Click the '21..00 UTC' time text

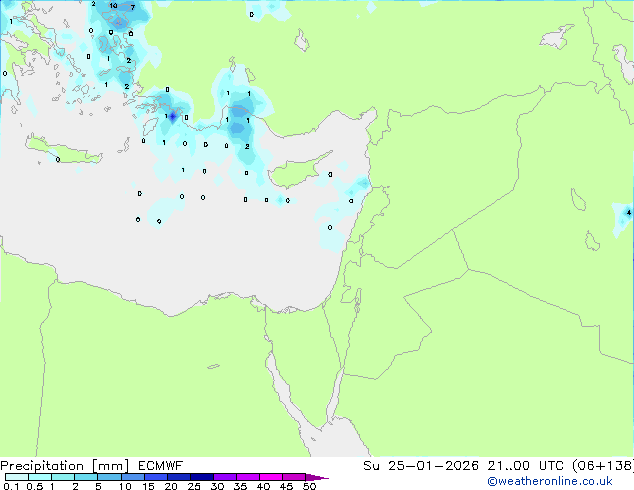525,466
